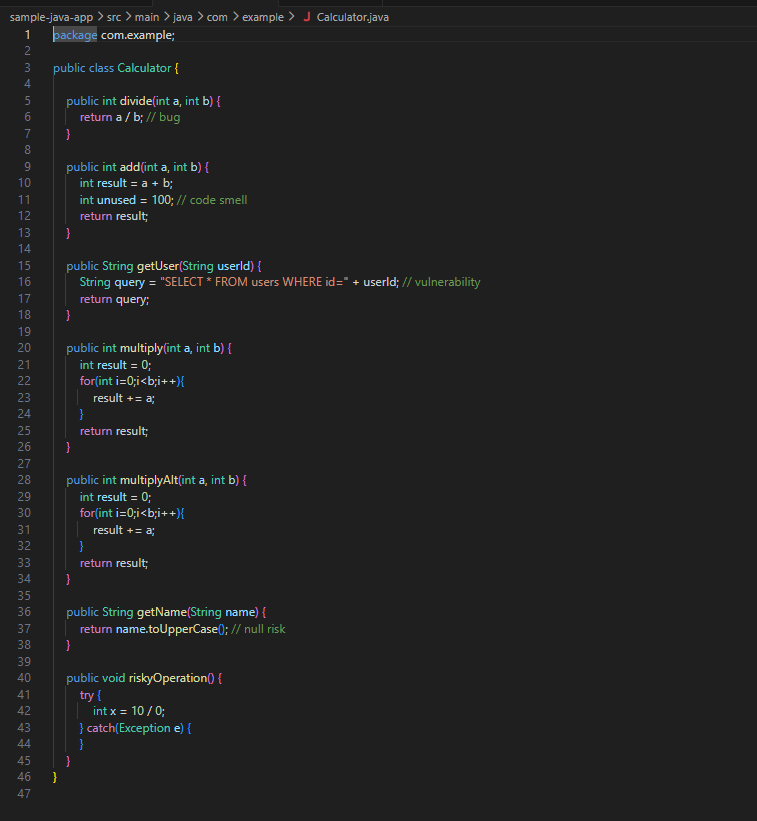The height and width of the screenshot is (821, 757).
Task: Click the // code smell comment
Action: 212,200
